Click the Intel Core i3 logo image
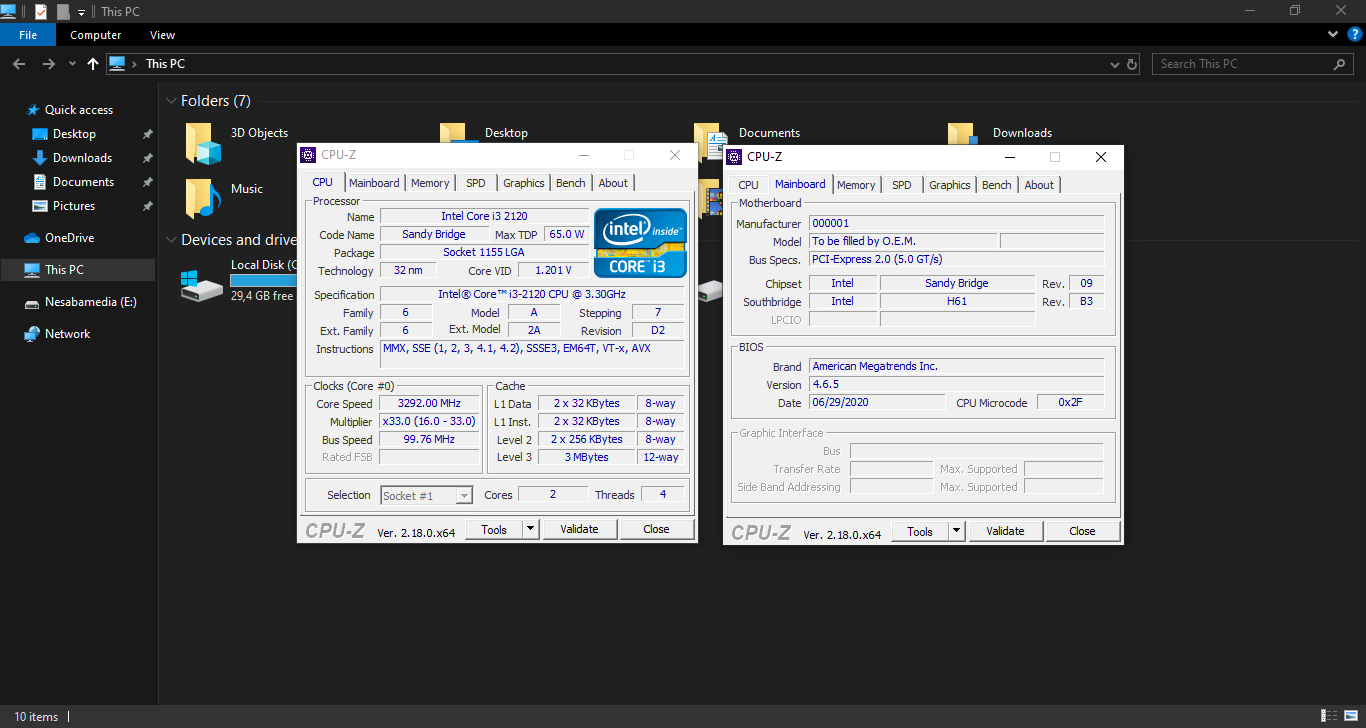 point(640,242)
